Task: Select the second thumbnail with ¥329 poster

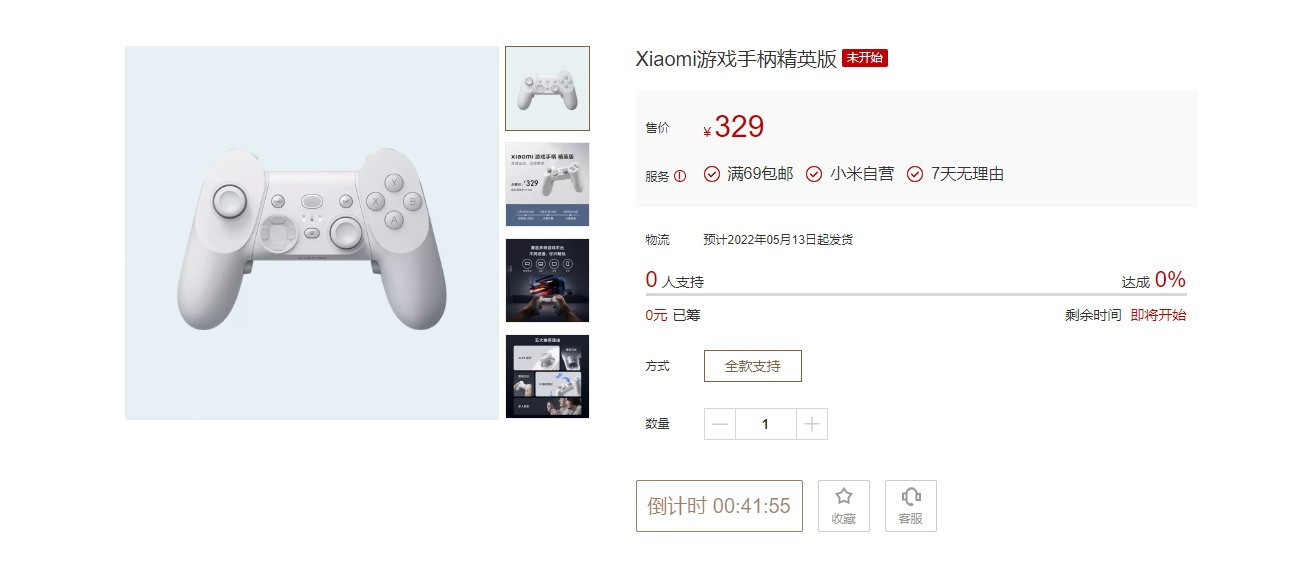Action: 547,184
